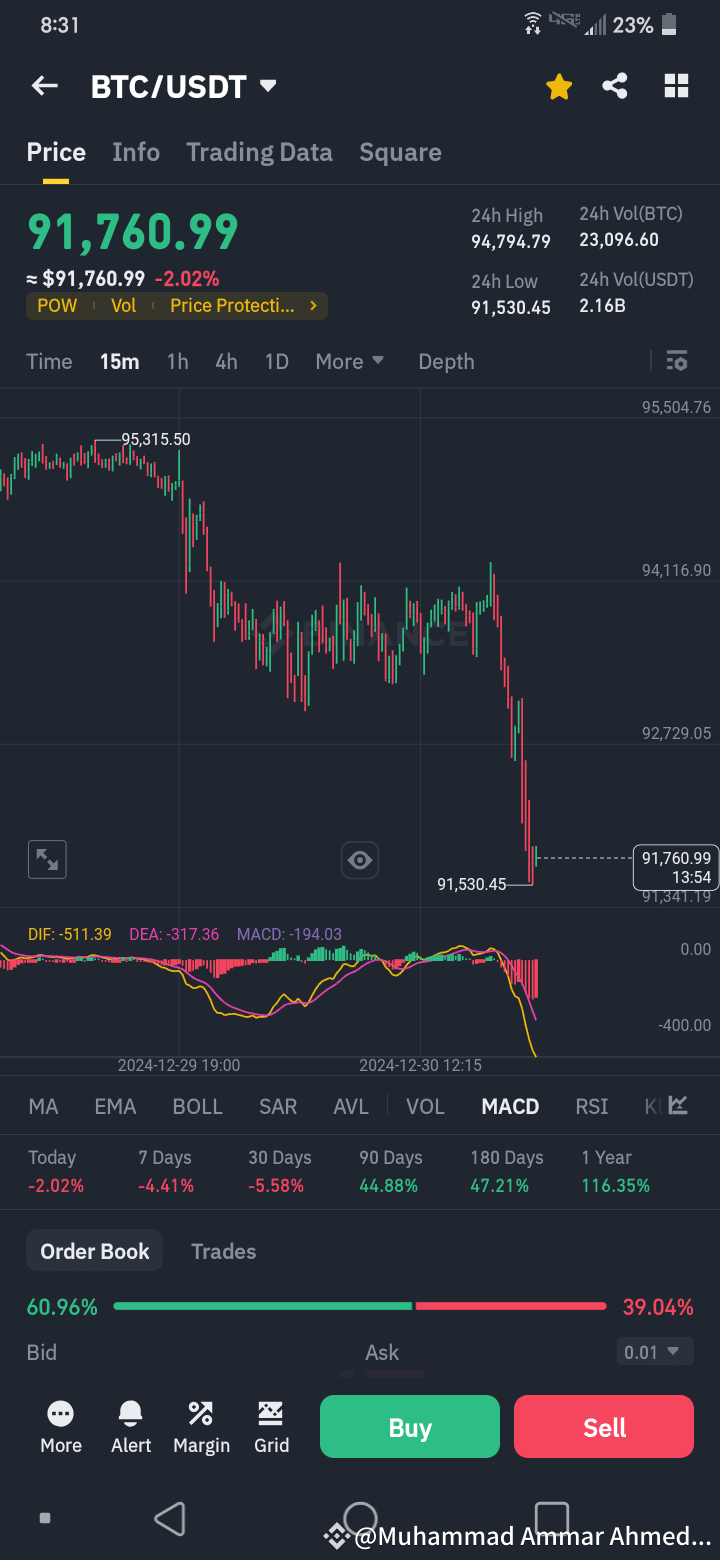This screenshot has height=1560, width=720.
Task: Open Grid trading tool
Action: coord(271,1426)
